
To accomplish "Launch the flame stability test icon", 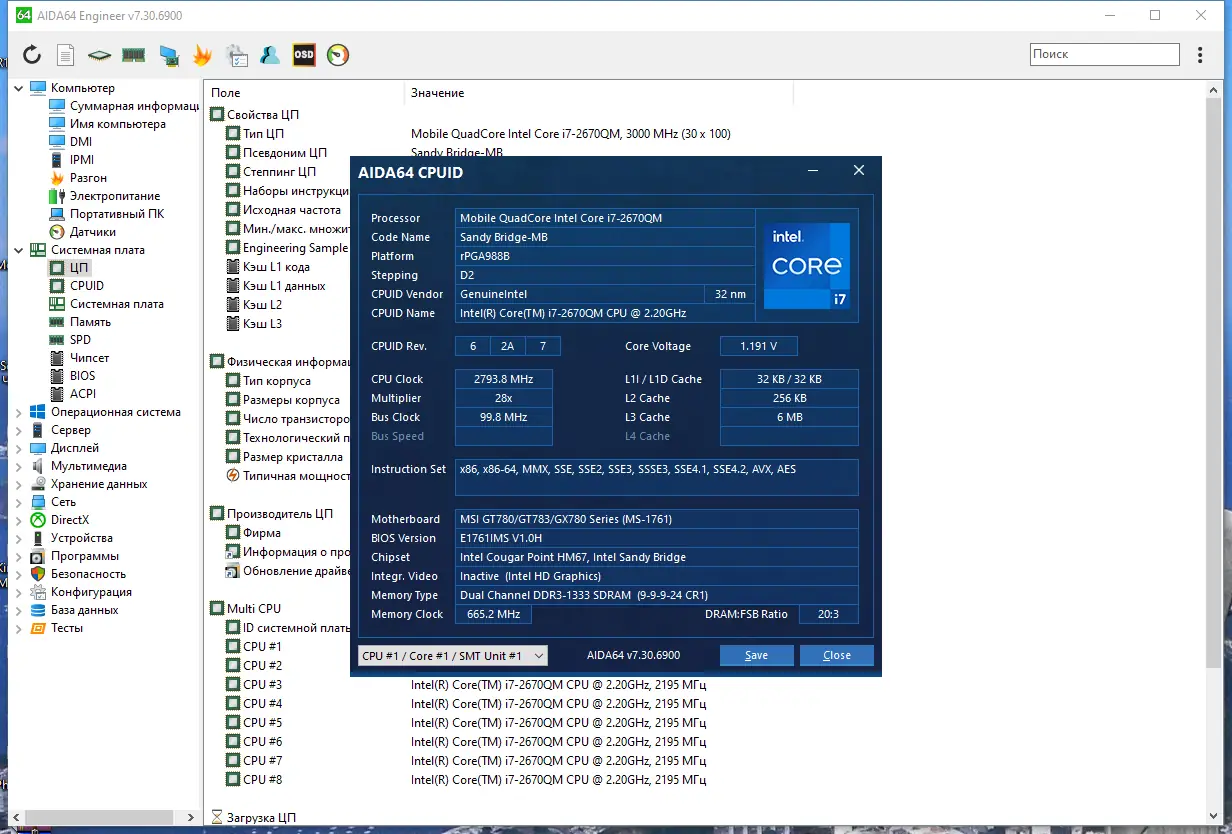I will click(x=202, y=55).
